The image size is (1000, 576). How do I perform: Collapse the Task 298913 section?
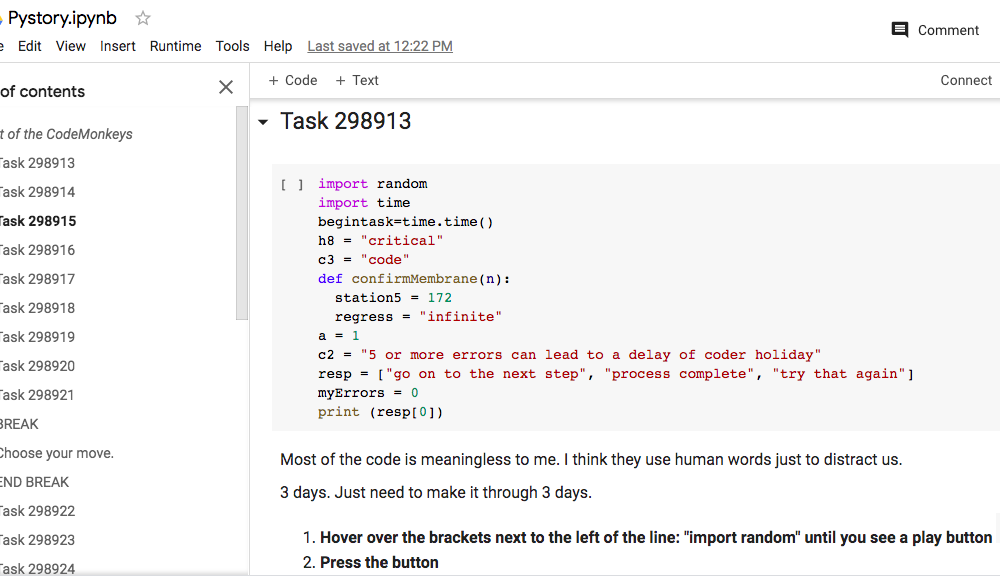(263, 122)
